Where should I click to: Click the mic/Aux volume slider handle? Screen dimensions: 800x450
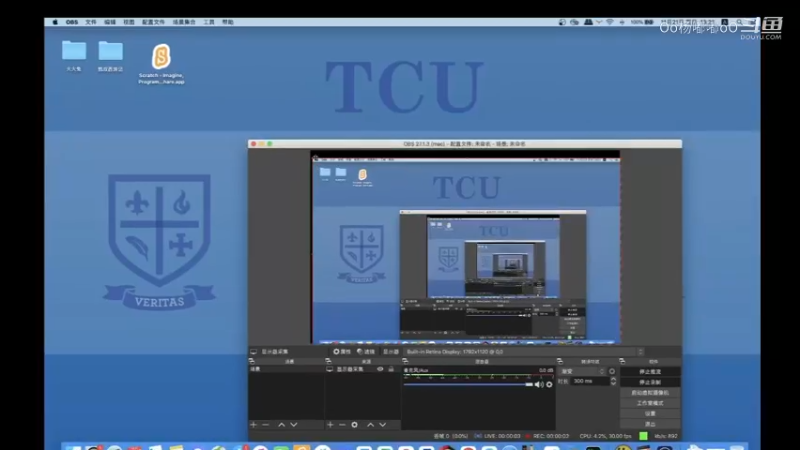529,385
